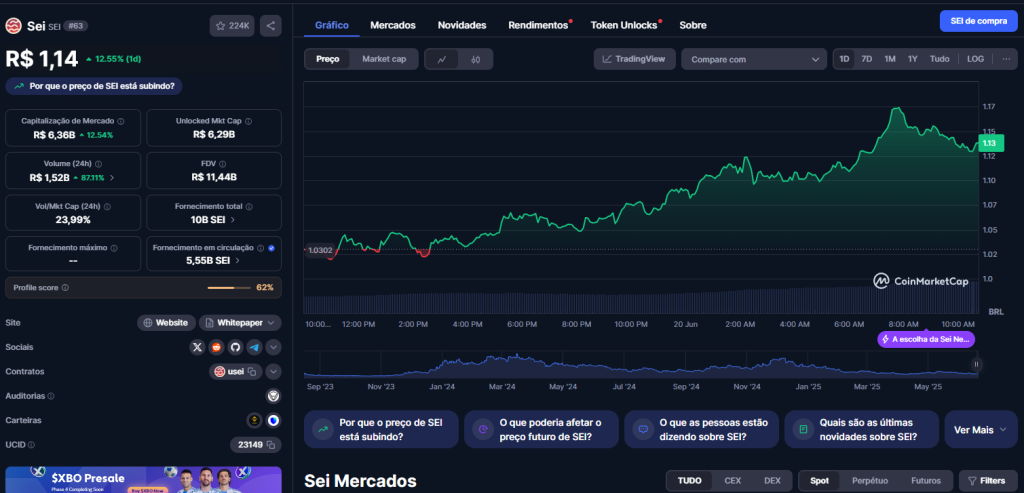
Task: Click the star watchlist button showing 224K
Action: [x=232, y=26]
